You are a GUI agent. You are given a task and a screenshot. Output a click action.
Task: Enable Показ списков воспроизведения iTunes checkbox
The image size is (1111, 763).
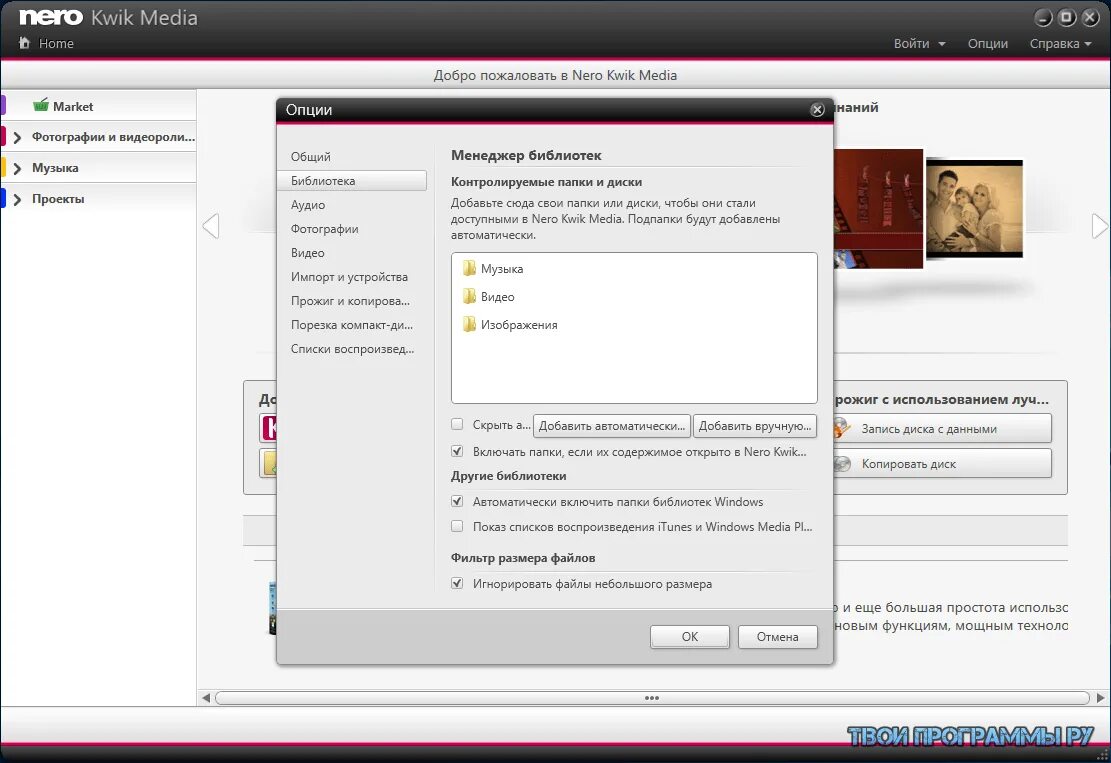point(457,526)
